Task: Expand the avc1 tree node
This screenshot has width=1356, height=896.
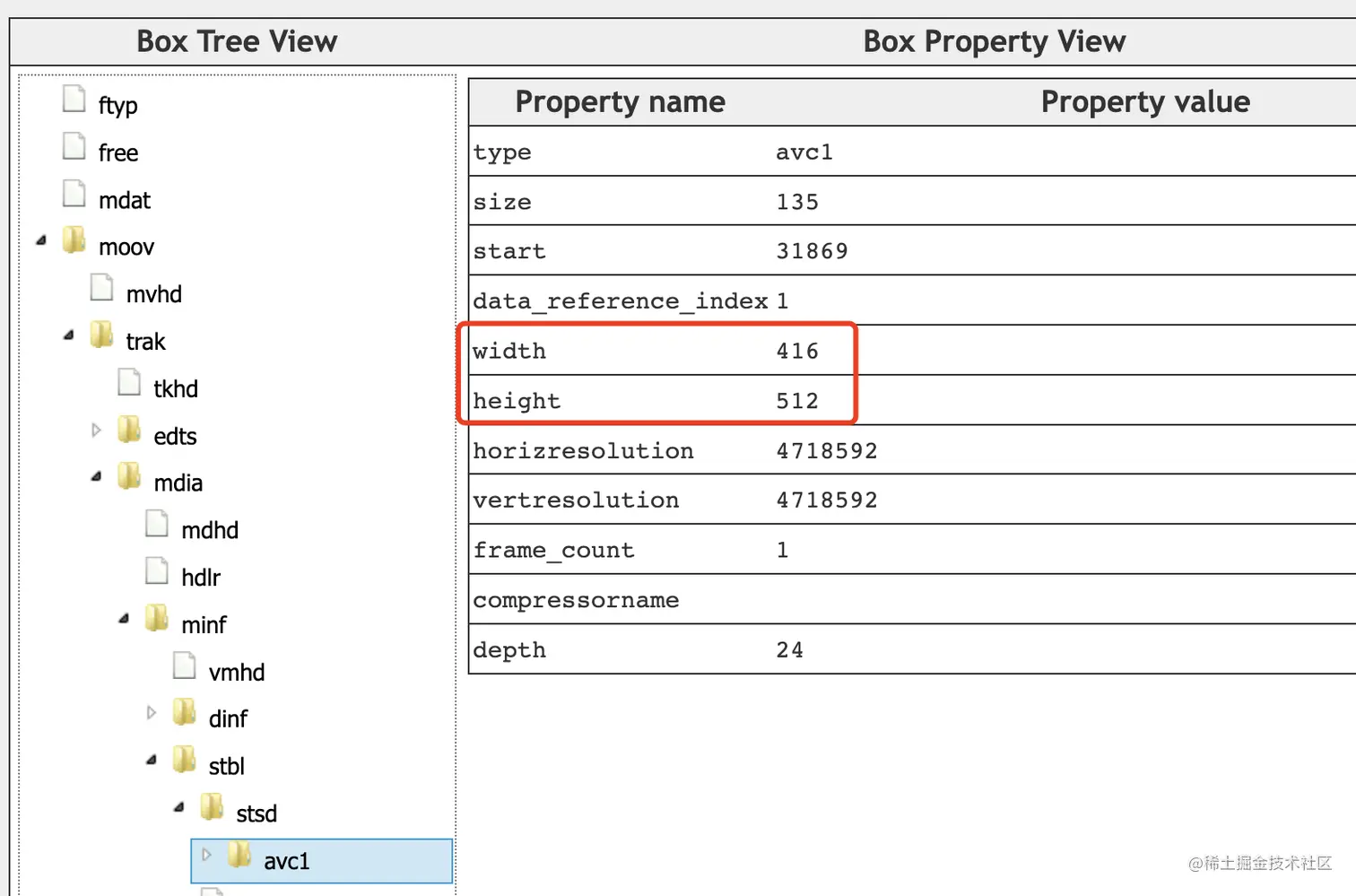Action: click(x=206, y=855)
